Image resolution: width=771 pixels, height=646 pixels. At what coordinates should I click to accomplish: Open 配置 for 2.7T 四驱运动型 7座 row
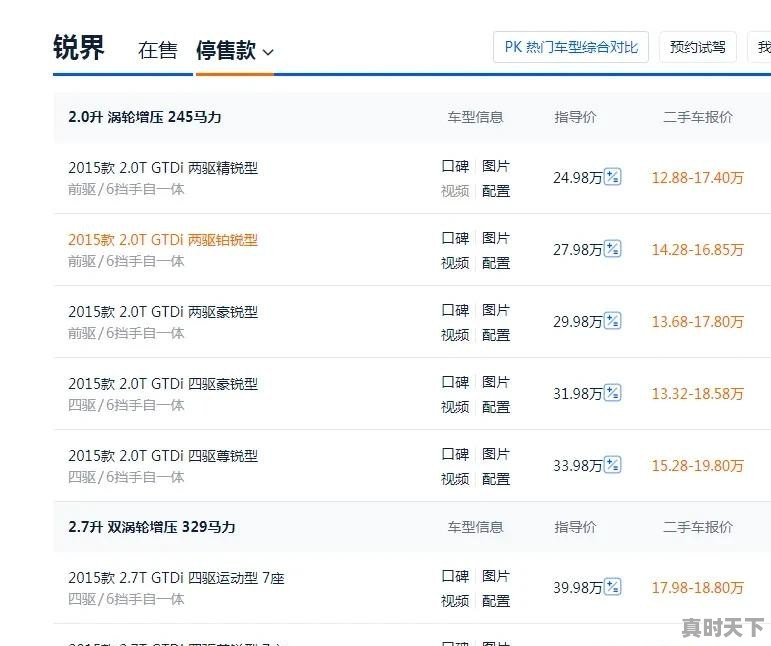[x=496, y=601]
